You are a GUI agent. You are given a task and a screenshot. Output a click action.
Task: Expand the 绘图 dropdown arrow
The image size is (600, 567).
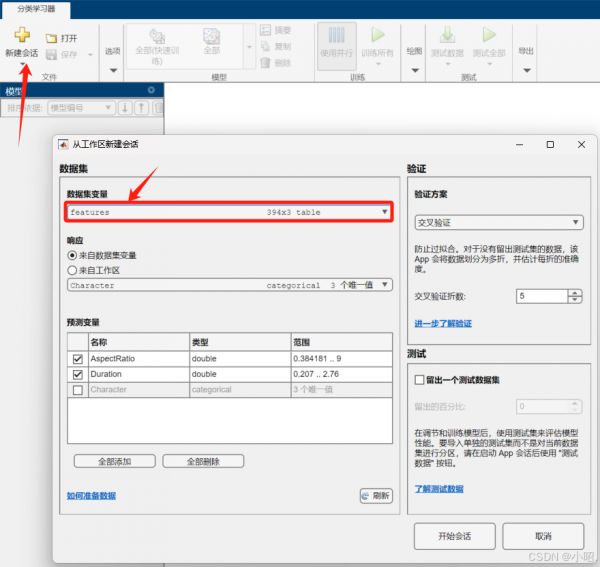point(415,70)
